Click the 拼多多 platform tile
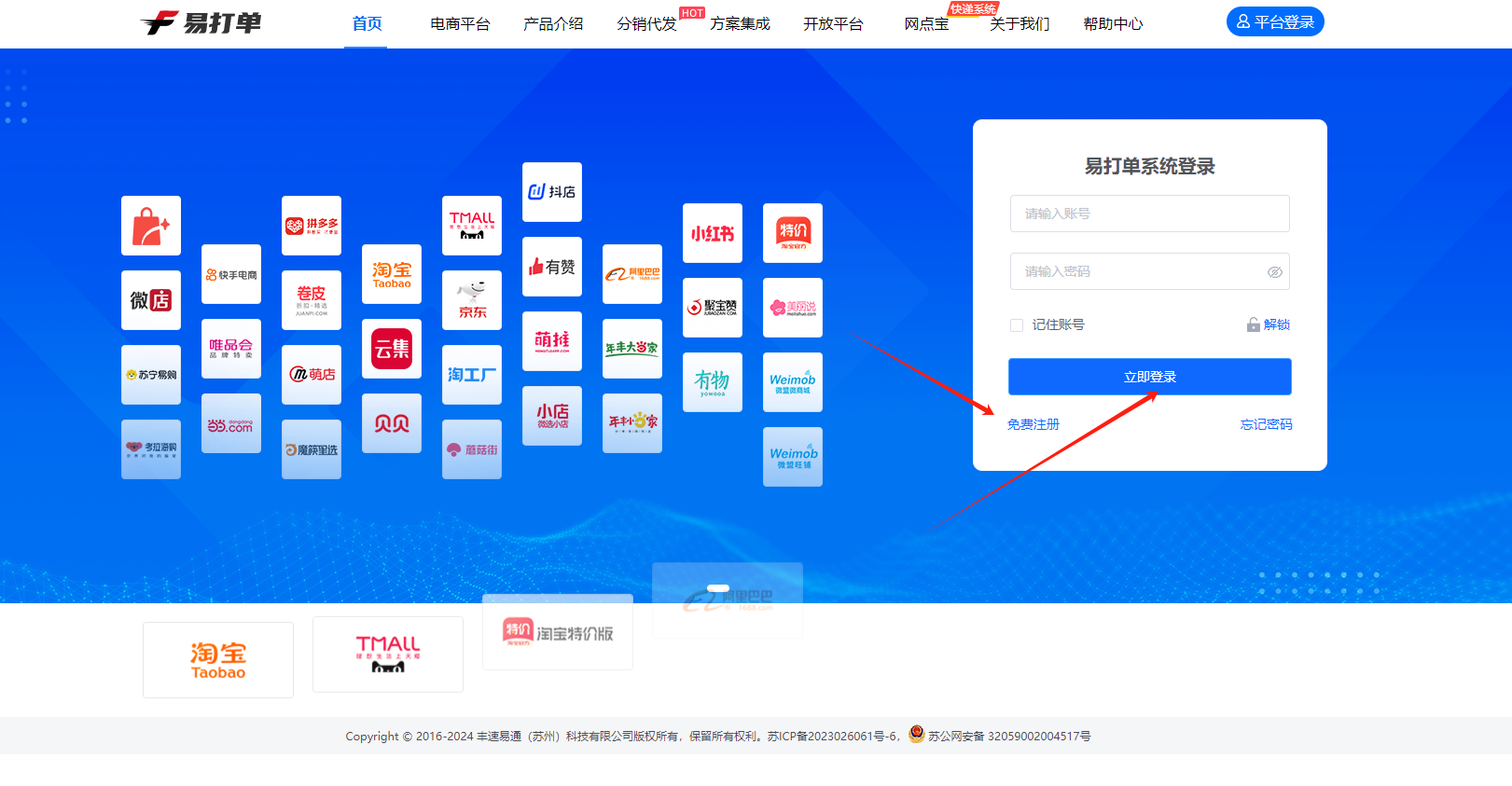This screenshot has height=786, width=1512. [x=312, y=226]
